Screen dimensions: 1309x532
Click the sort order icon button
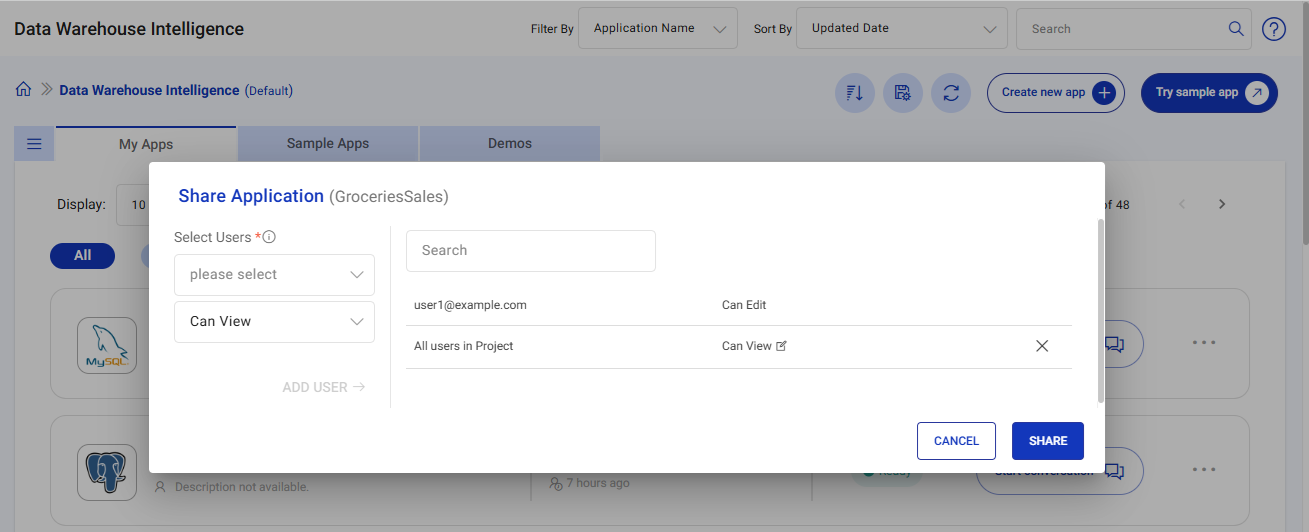coord(855,93)
